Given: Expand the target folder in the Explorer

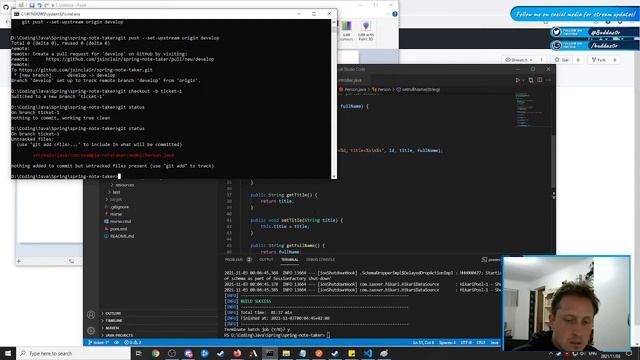Looking at the screenshot, I should pyautogui.click(x=116, y=200).
